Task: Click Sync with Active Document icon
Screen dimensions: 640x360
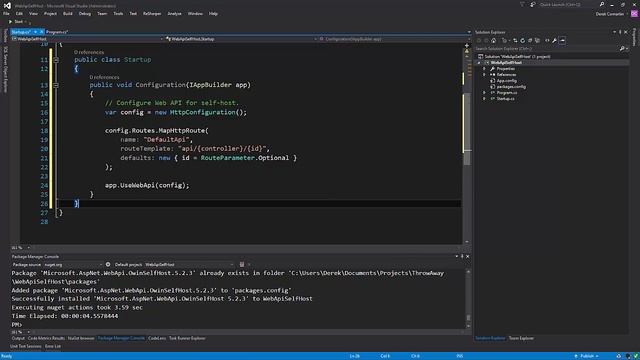Action: coord(515,40)
